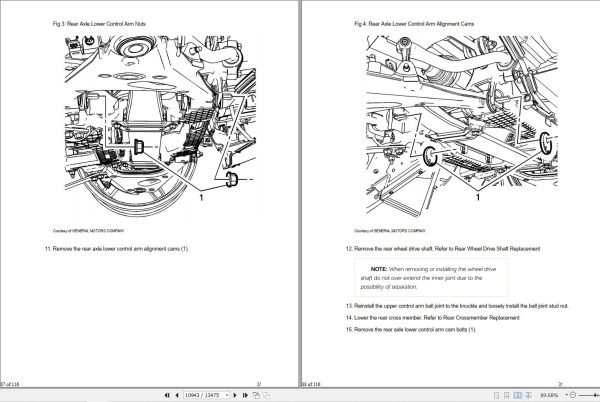Jump to the last page

click(x=245, y=395)
